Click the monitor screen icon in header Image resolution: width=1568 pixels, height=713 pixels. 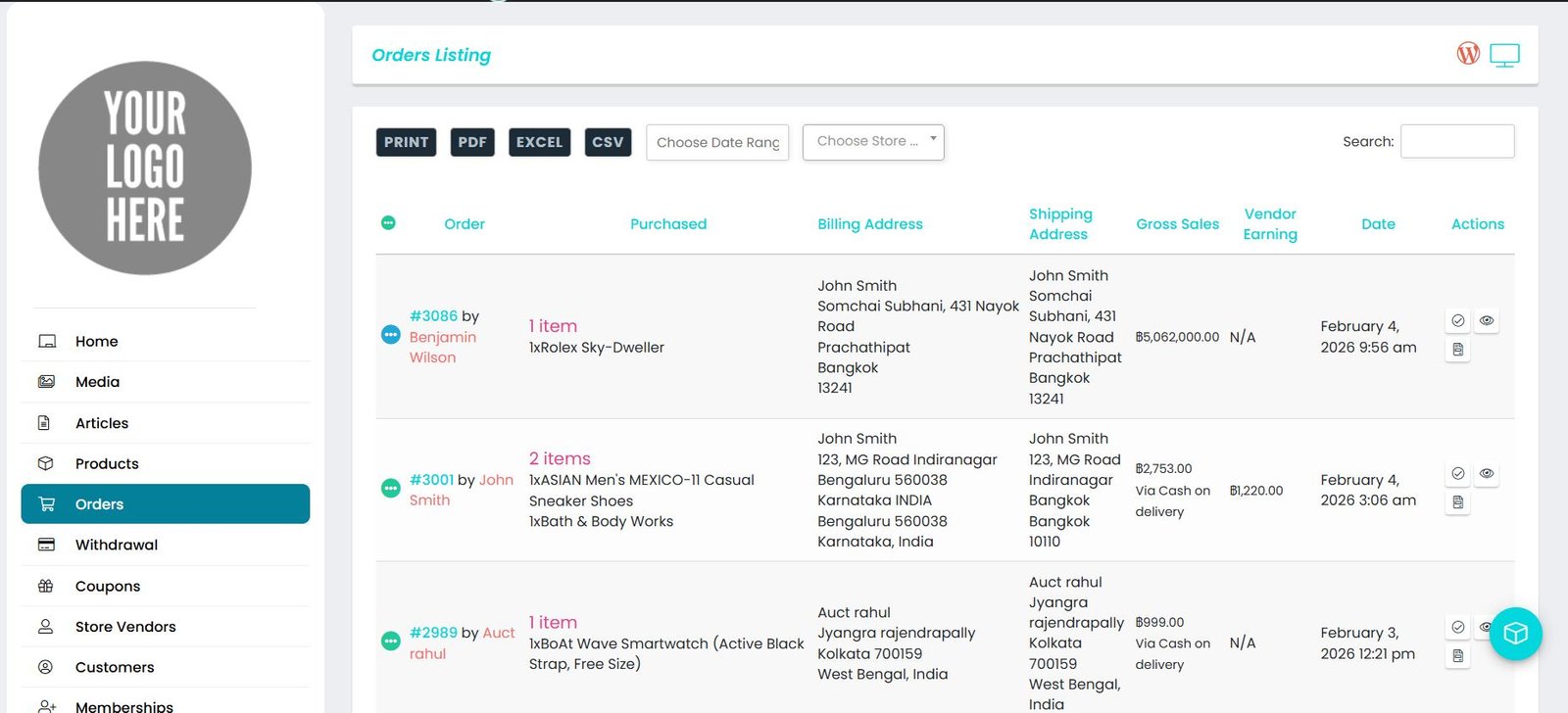1504,55
